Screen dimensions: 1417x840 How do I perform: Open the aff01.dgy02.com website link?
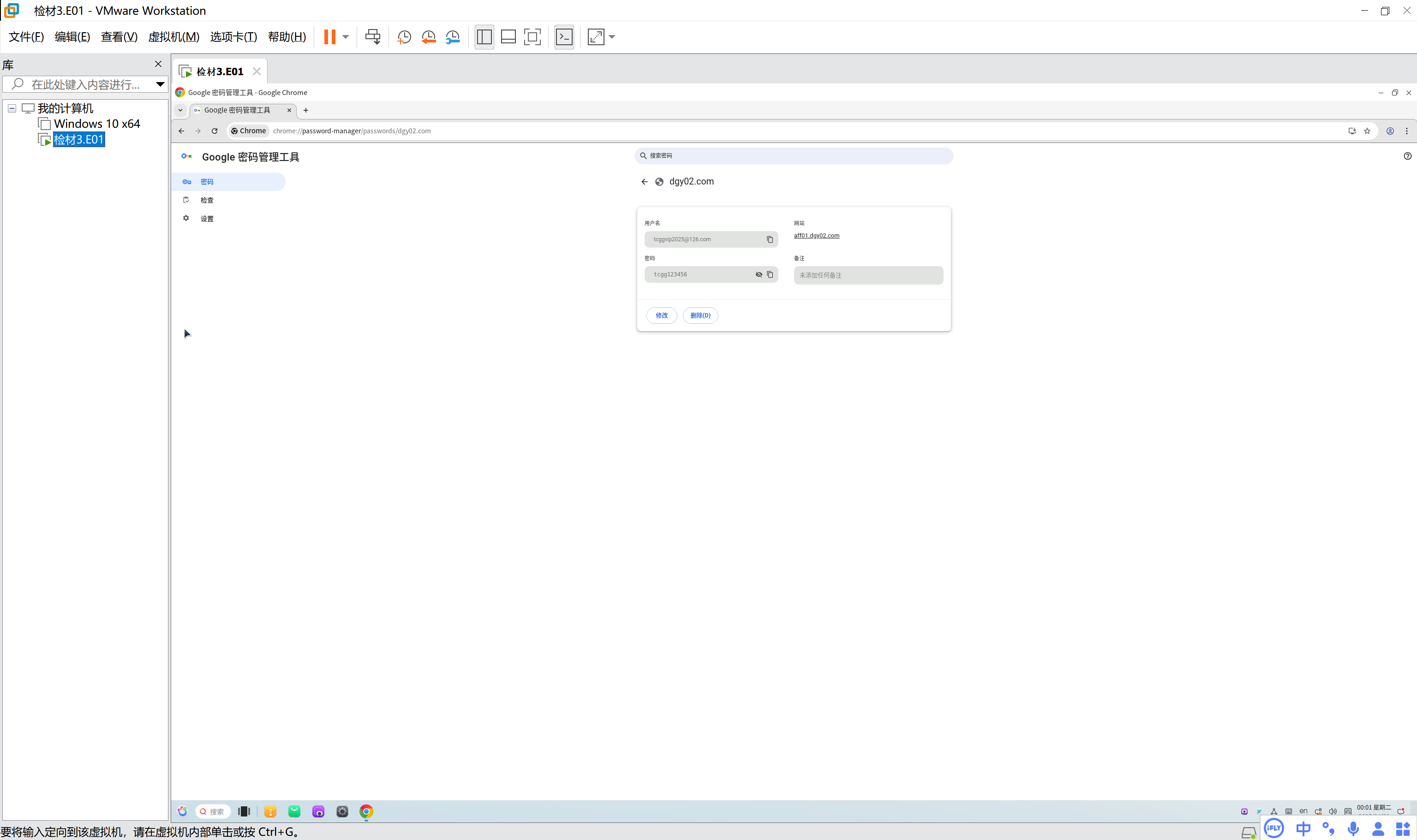(816, 235)
